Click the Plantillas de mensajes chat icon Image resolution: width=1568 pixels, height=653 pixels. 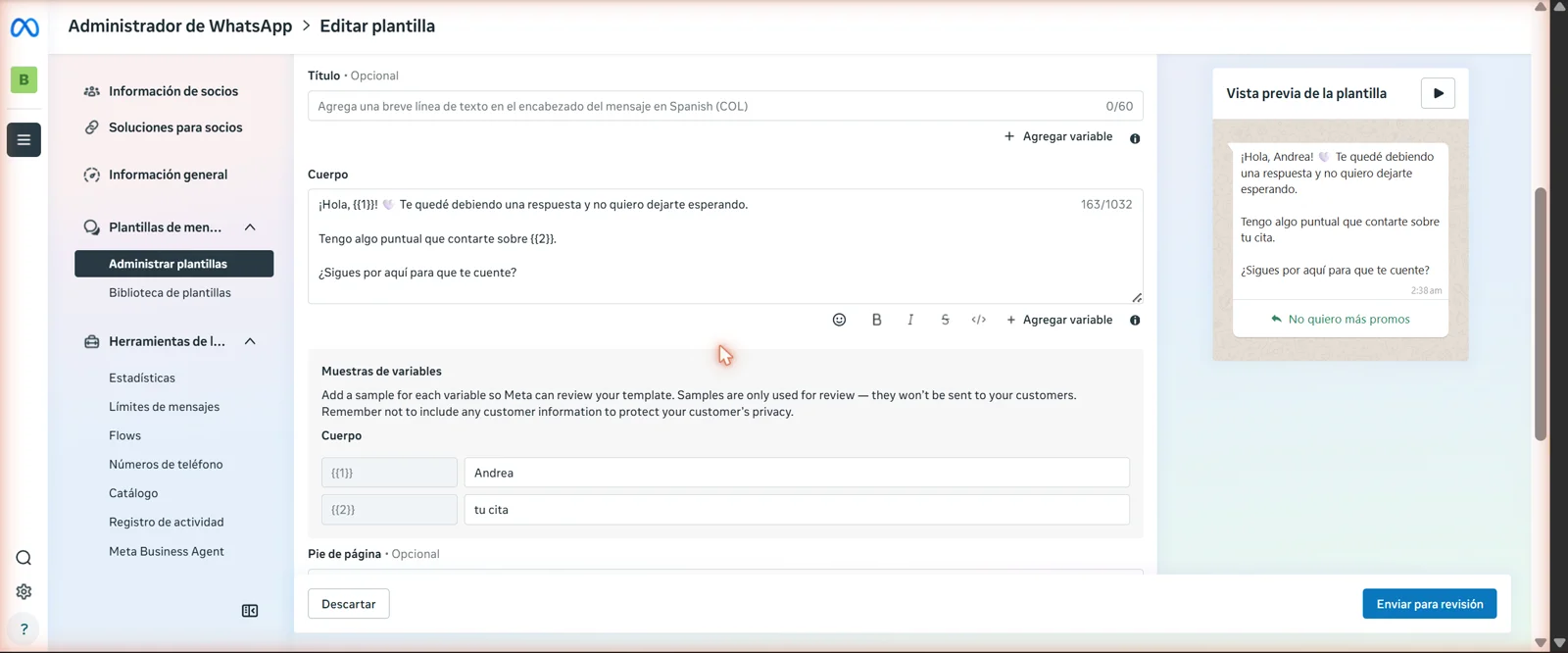pos(91,227)
